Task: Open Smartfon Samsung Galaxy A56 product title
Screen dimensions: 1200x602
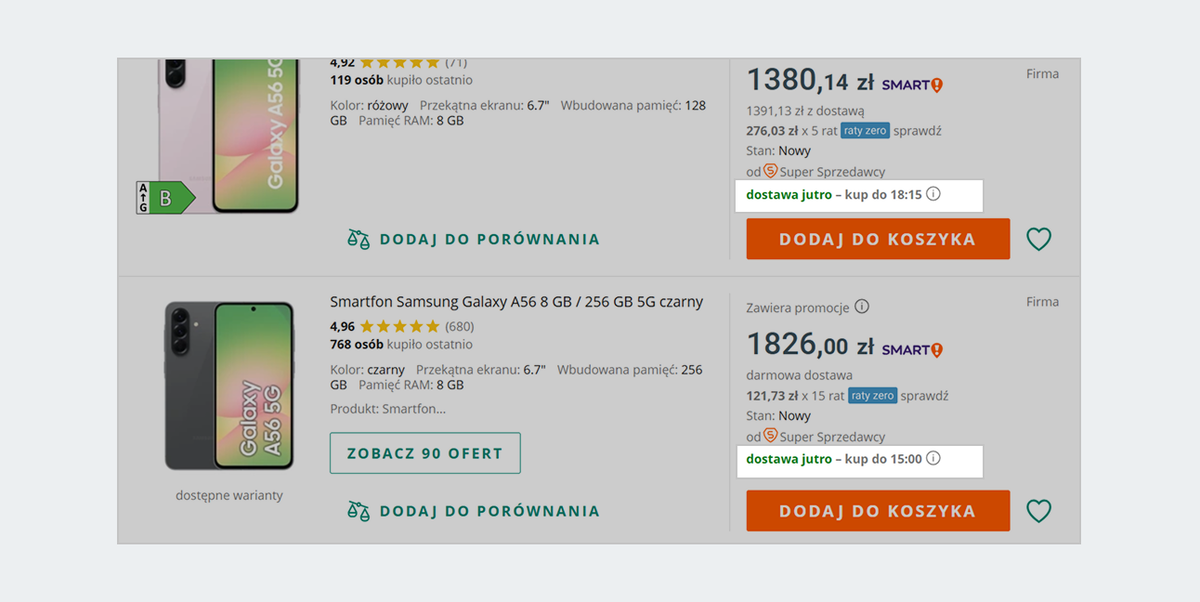Action: point(516,301)
